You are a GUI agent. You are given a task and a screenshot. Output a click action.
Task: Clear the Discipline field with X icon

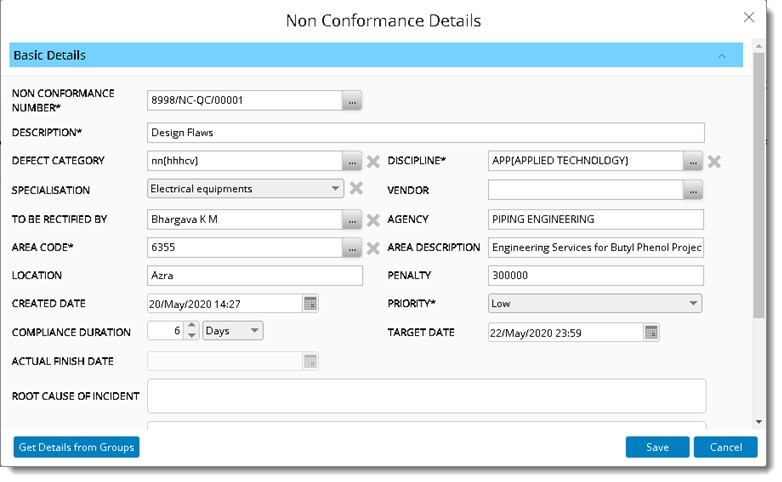(714, 161)
